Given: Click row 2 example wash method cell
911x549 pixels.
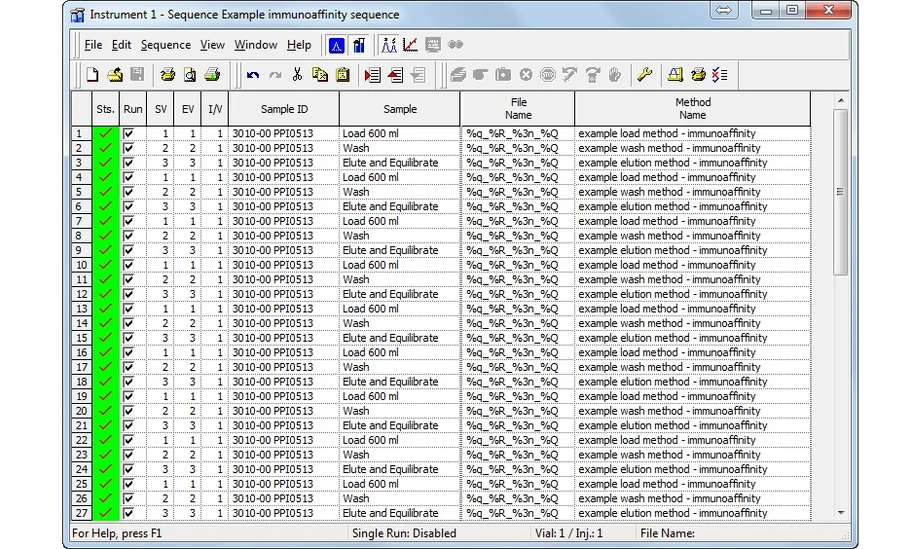Looking at the screenshot, I should (x=693, y=148).
